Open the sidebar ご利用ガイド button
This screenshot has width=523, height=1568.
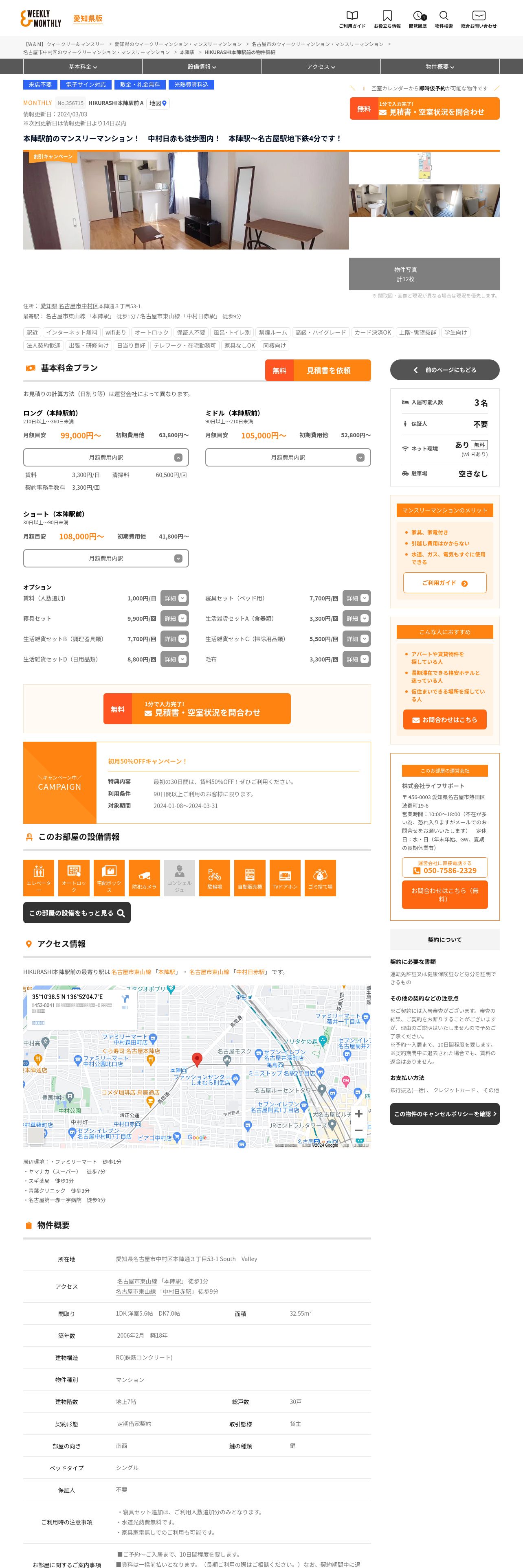click(444, 583)
